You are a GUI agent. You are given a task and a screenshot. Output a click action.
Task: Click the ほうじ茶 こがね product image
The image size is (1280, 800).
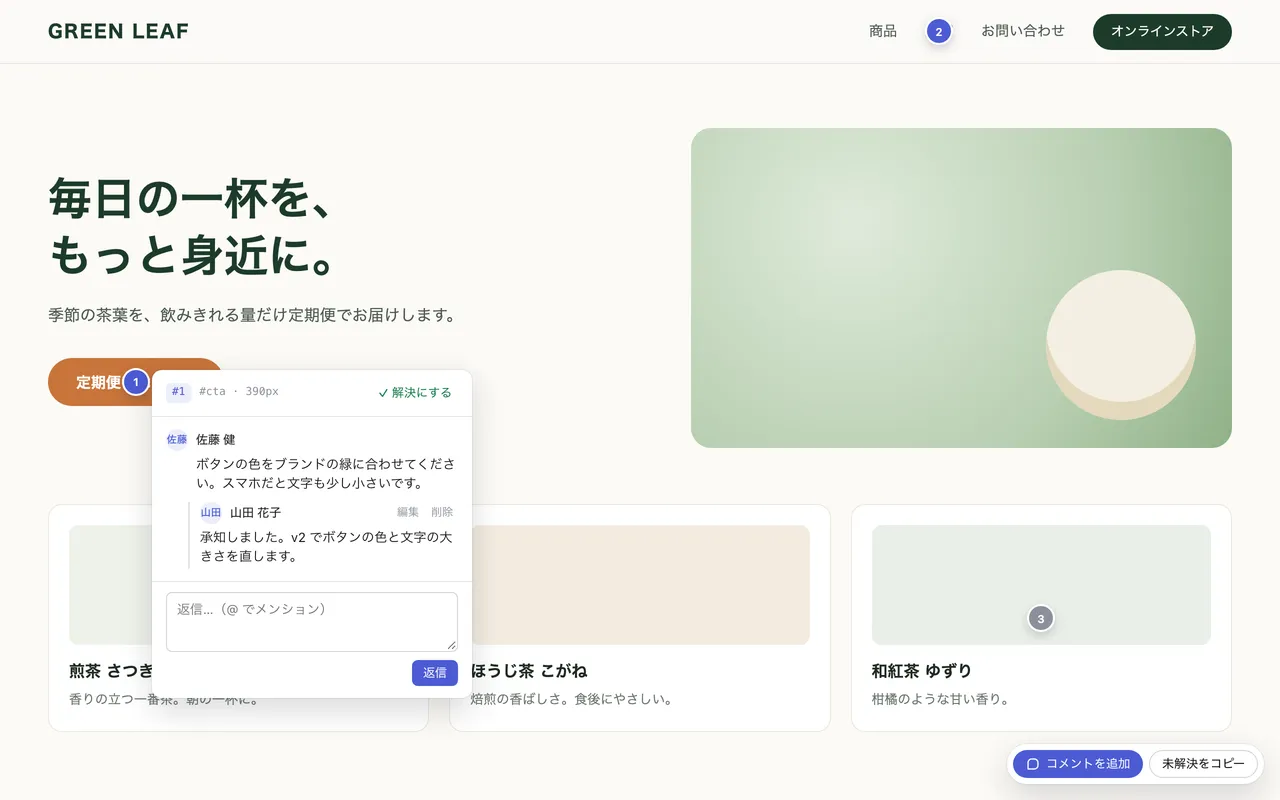click(640, 585)
